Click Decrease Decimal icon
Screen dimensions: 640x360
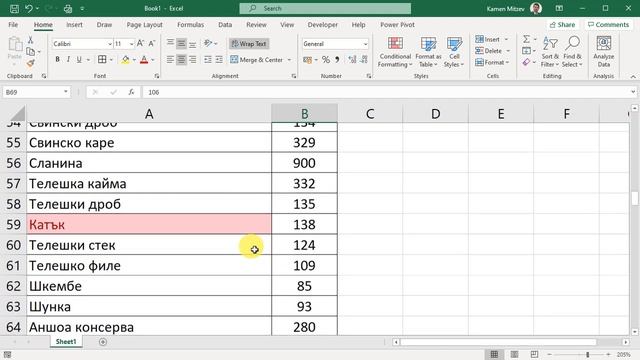364,60
